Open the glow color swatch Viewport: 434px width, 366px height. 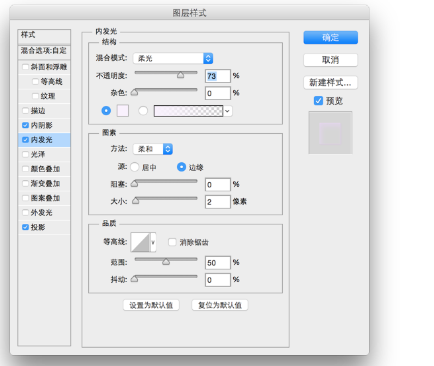click(x=123, y=111)
